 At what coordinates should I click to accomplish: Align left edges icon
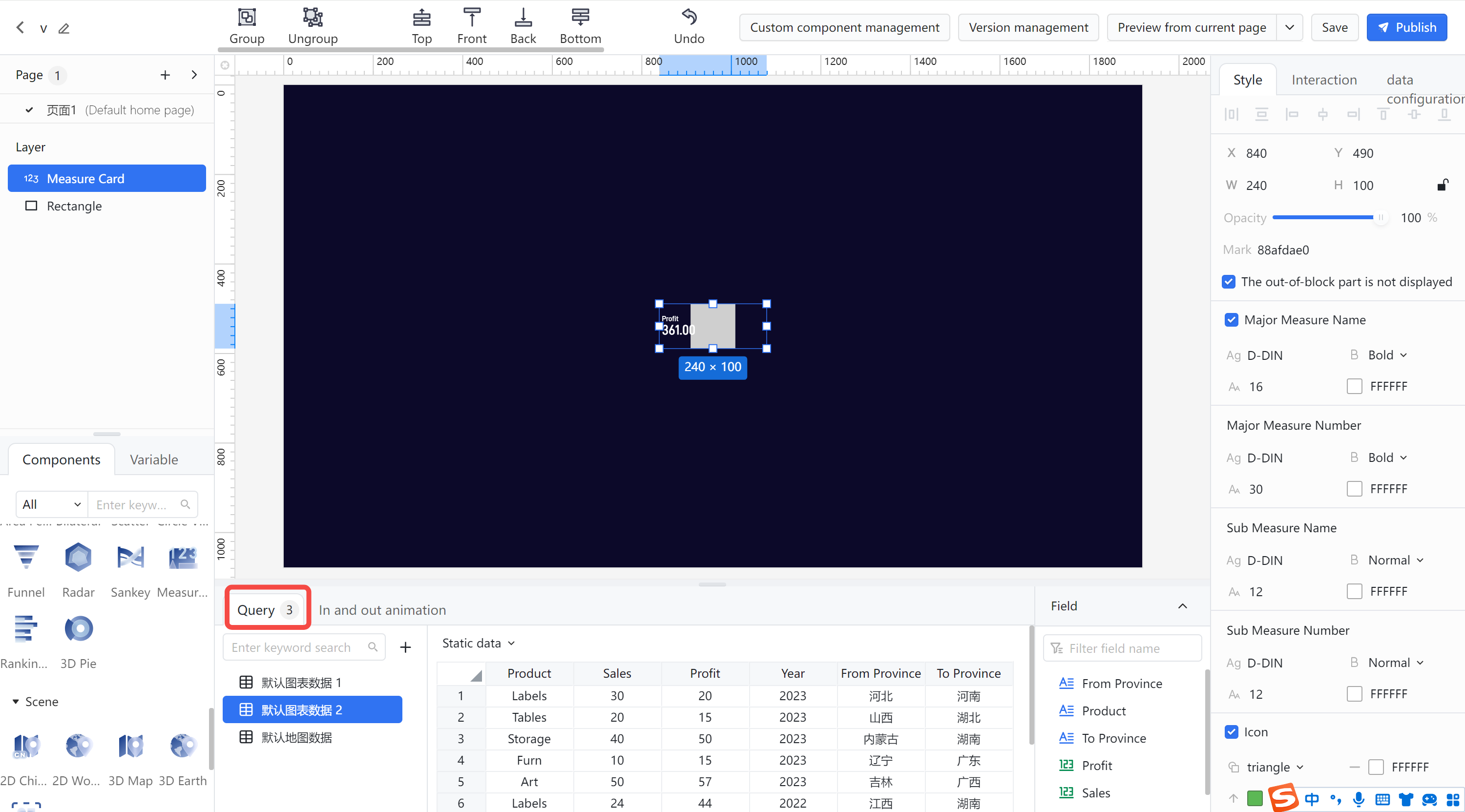[x=1292, y=114]
